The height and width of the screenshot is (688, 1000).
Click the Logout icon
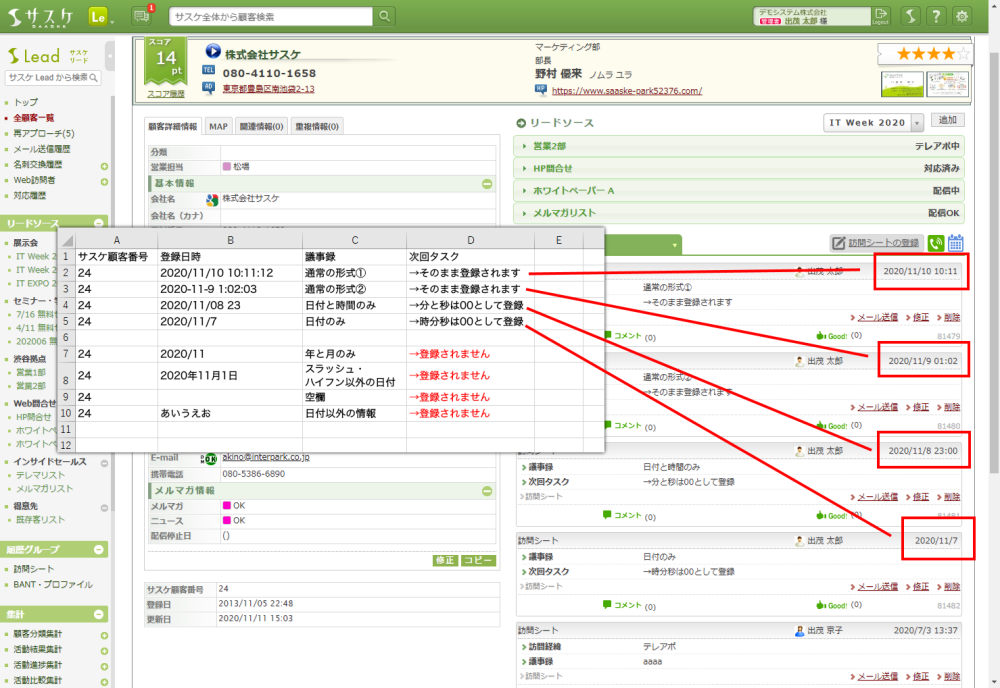(881, 16)
